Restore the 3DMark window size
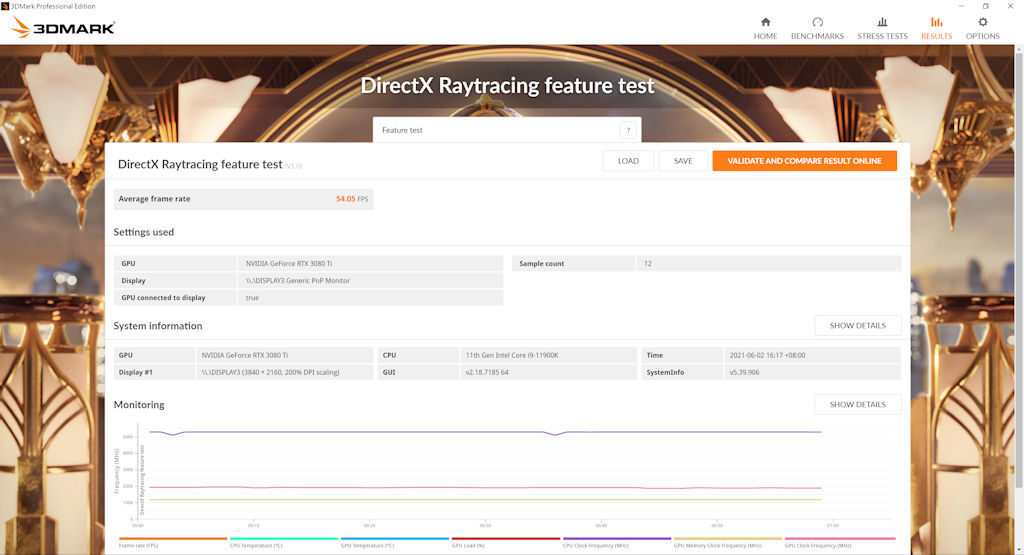 tap(985, 6)
